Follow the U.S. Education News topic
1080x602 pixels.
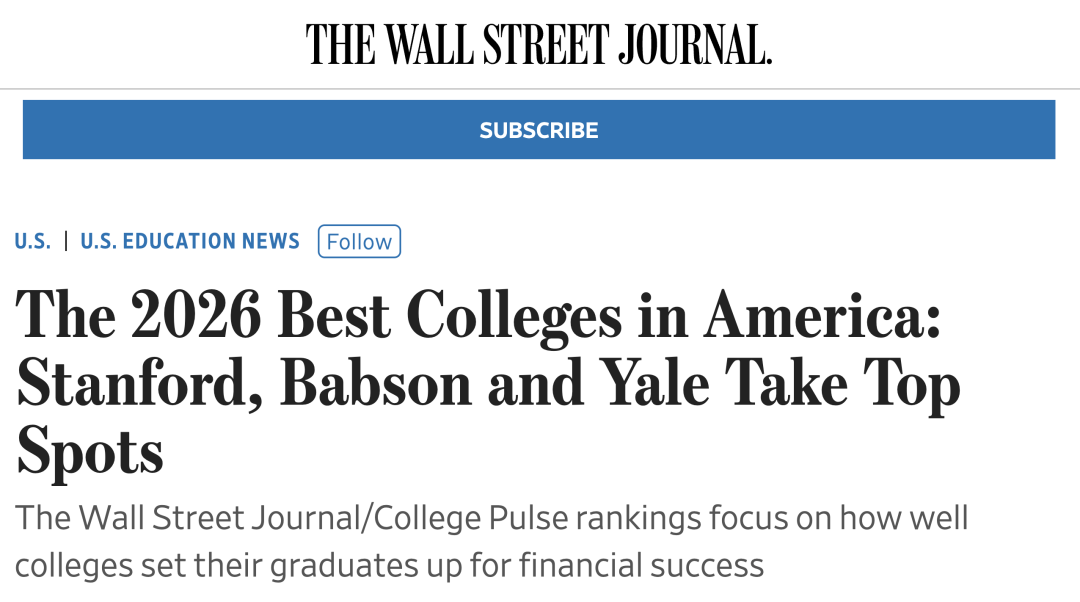tap(359, 242)
